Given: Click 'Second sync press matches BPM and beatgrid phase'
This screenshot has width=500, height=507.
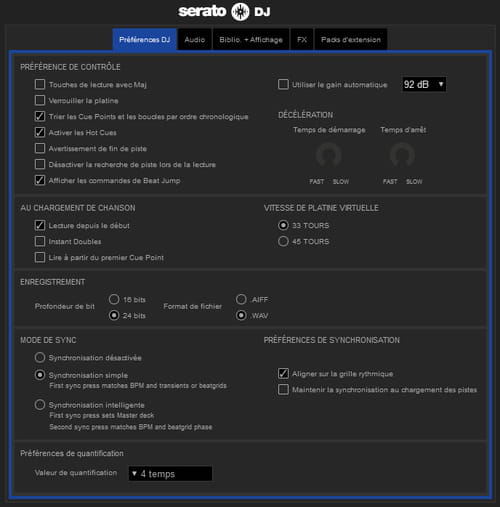Looking at the screenshot, I should [x=131, y=427].
